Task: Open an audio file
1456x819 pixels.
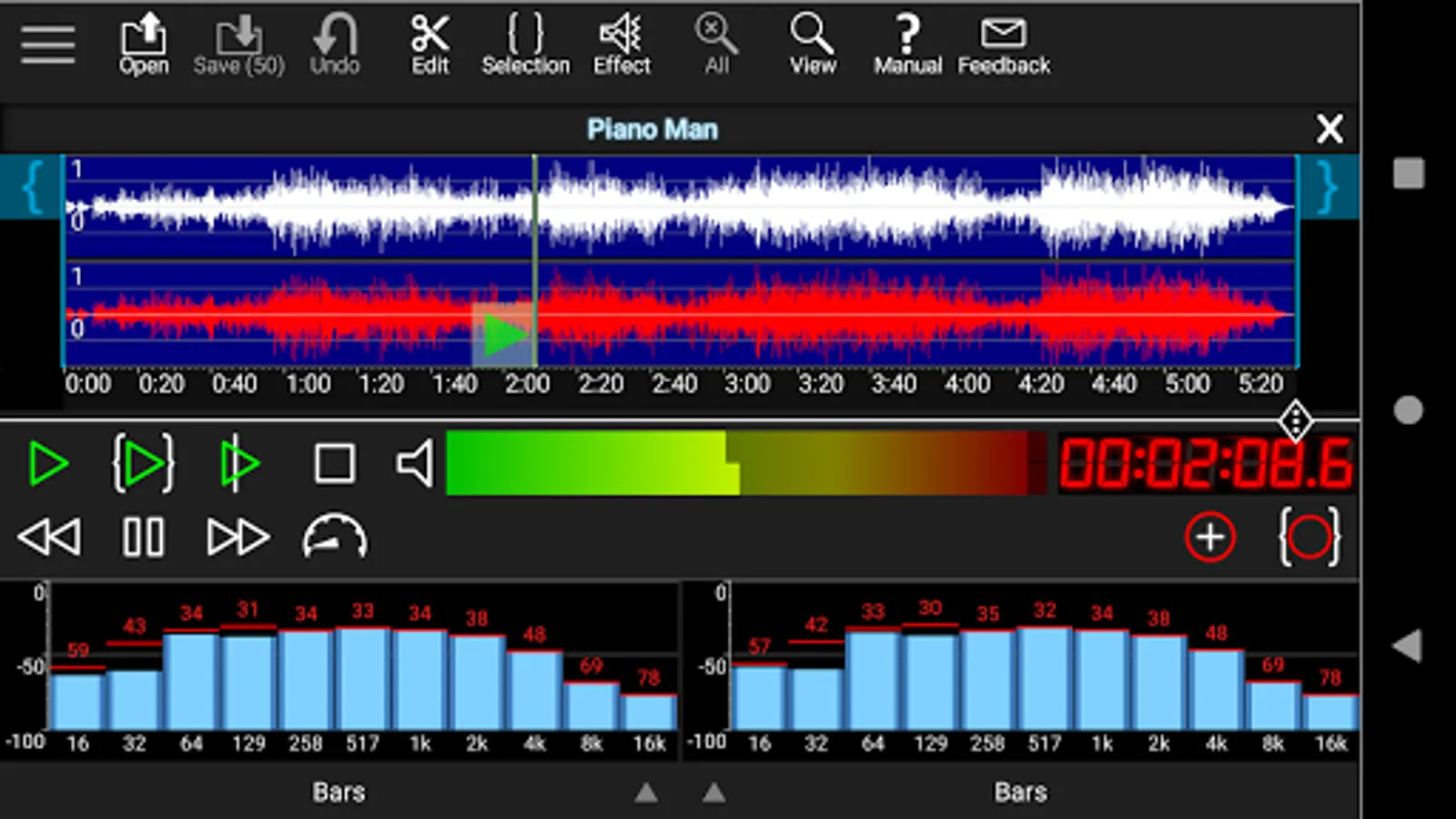Action: pos(144,45)
